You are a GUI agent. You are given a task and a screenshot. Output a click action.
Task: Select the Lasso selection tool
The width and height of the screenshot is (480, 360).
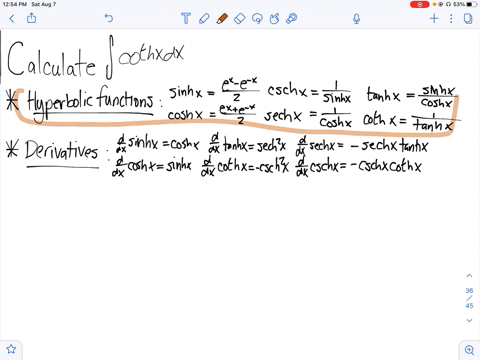(257, 18)
